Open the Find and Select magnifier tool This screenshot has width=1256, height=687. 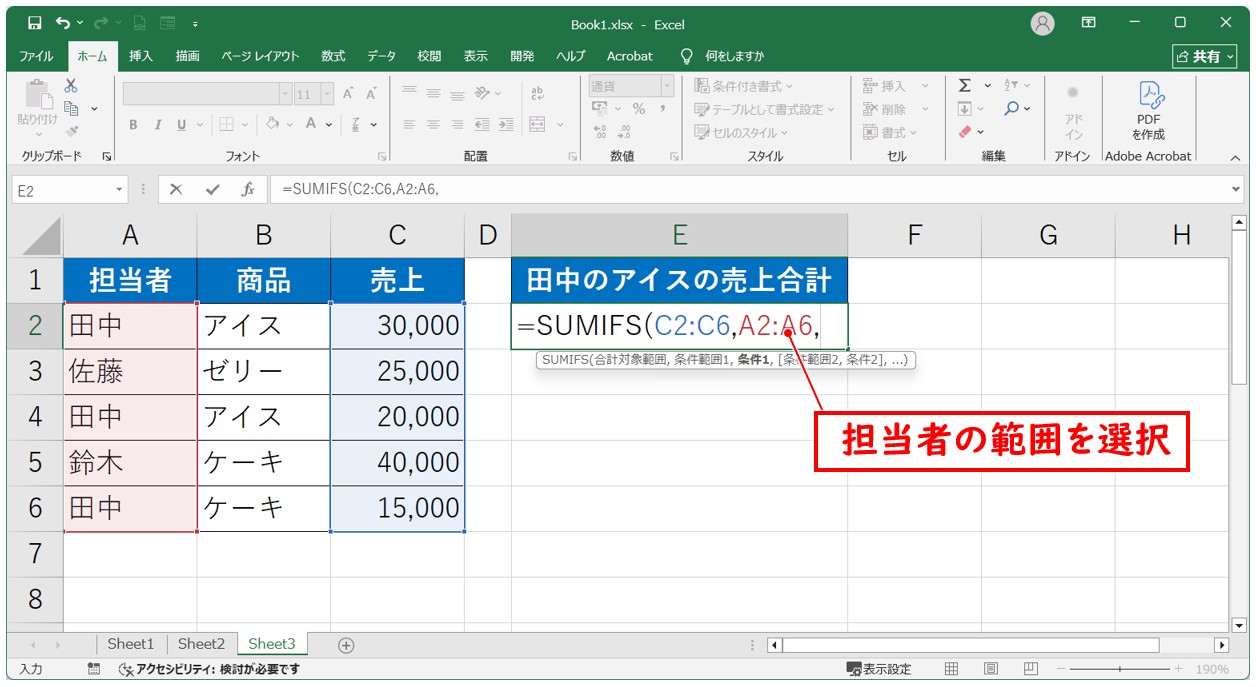coord(1013,109)
